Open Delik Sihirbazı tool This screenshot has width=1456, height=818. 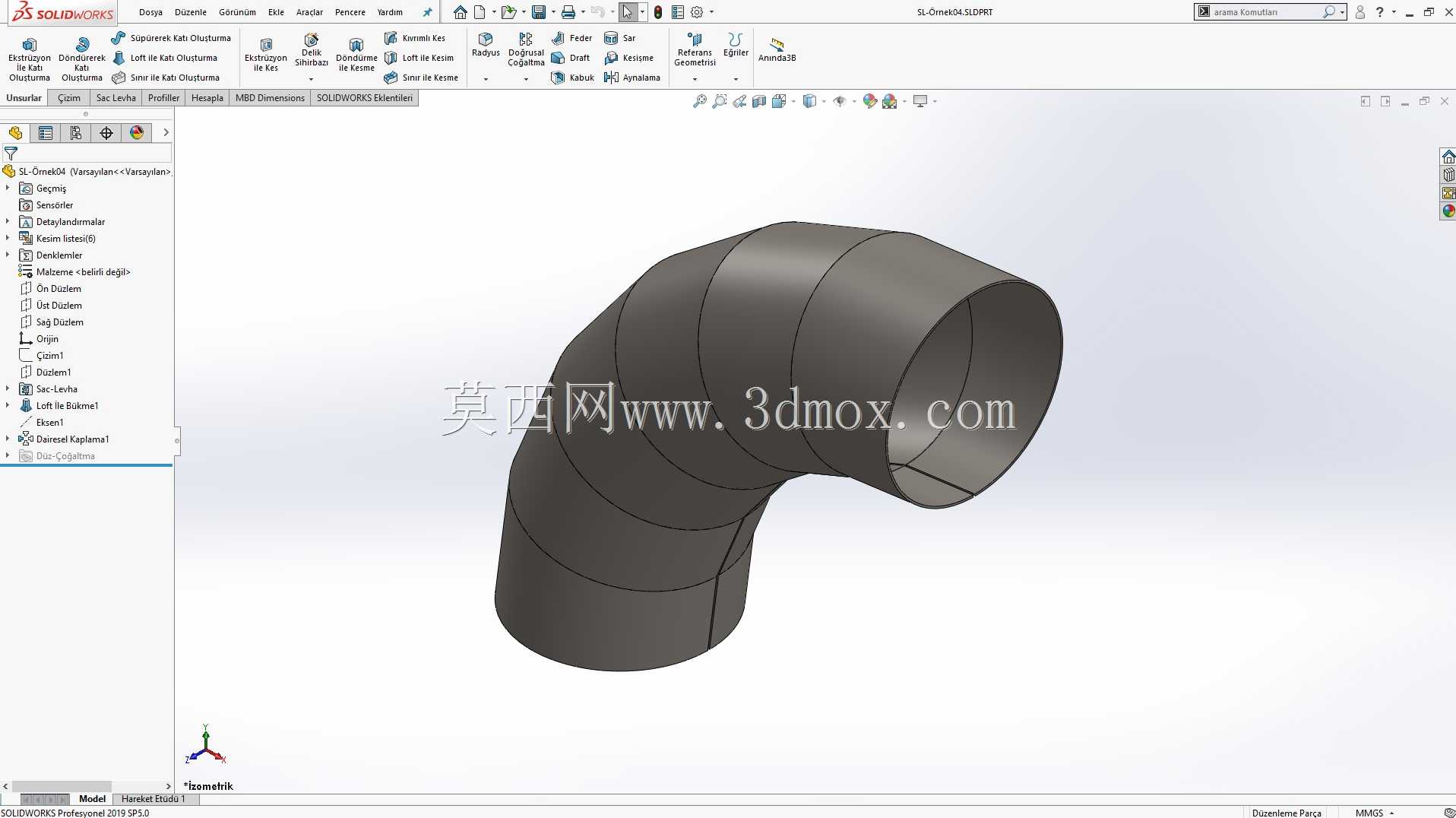tap(312, 50)
